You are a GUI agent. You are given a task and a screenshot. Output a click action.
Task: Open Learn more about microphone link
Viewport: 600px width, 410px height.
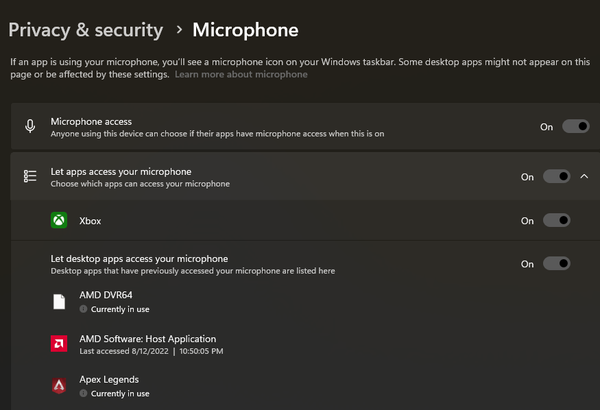(x=241, y=74)
